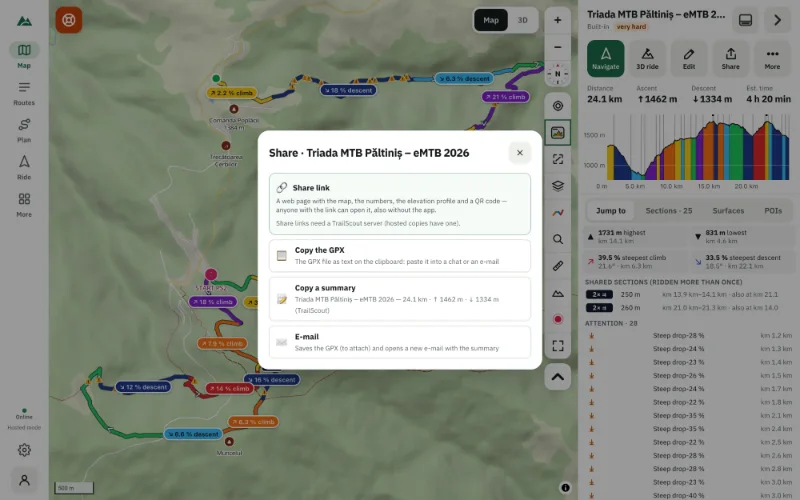Screen dimensions: 800x500
Task: Close the Share dialog
Action: [519, 153]
